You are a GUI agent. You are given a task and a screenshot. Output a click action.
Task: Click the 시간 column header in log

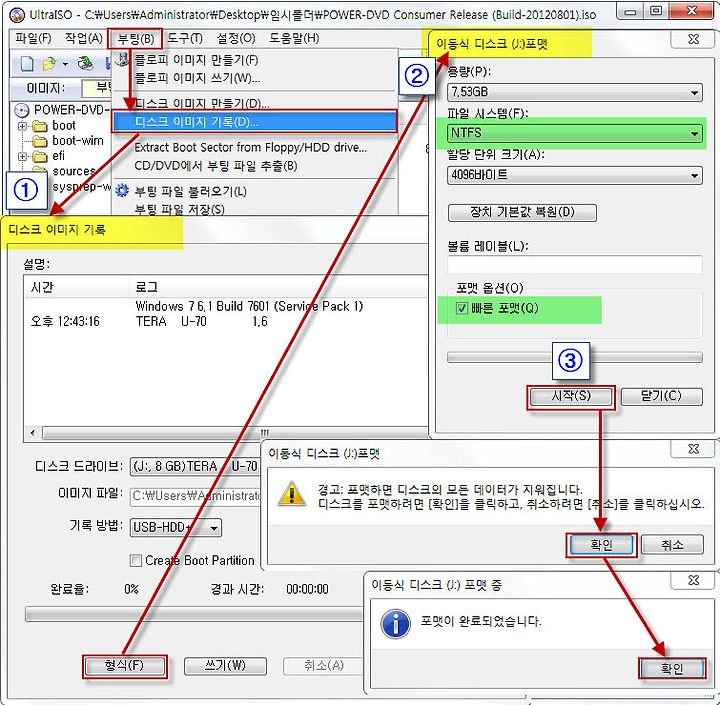[x=77, y=287]
